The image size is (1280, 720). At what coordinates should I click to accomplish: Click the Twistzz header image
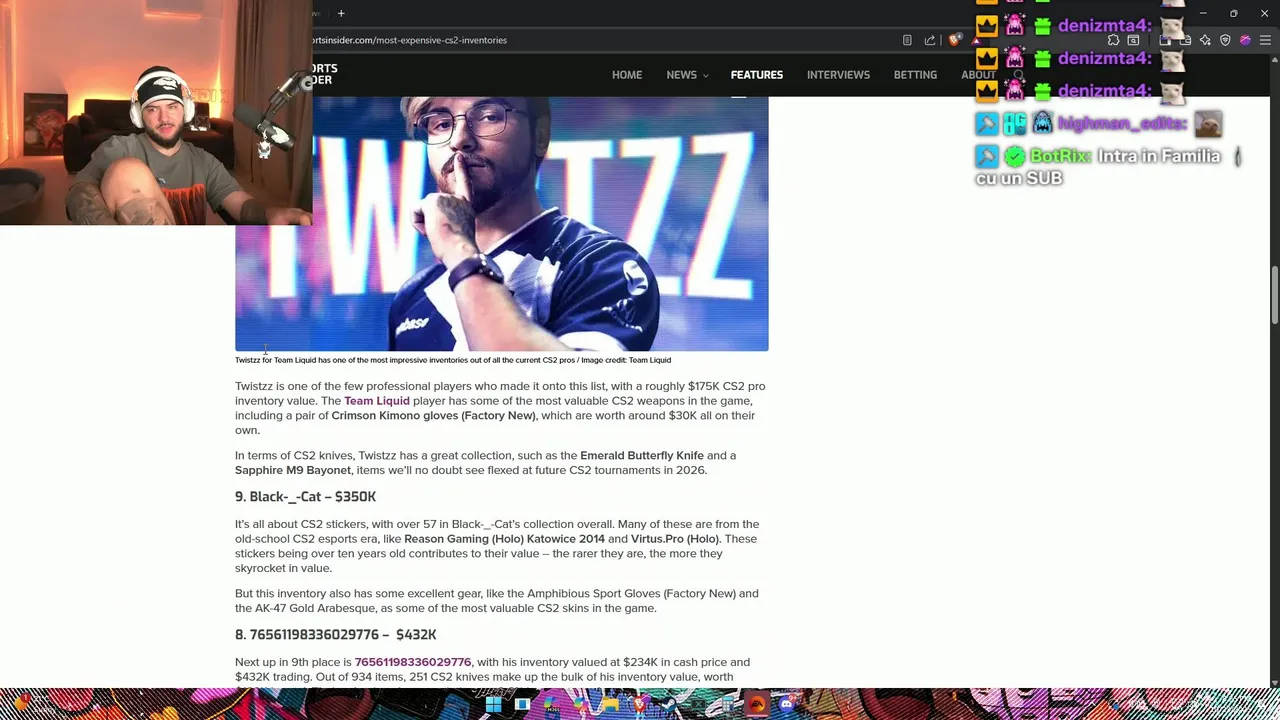(501, 224)
